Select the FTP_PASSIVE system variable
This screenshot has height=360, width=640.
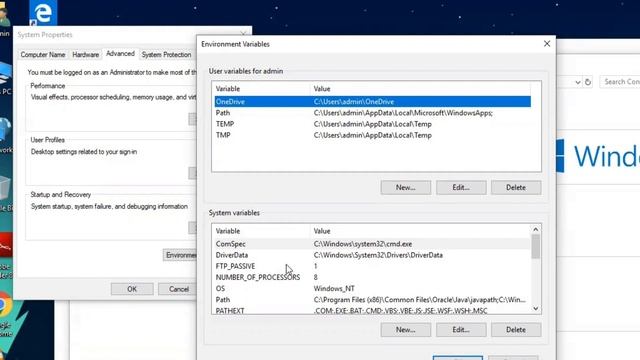[373, 266]
